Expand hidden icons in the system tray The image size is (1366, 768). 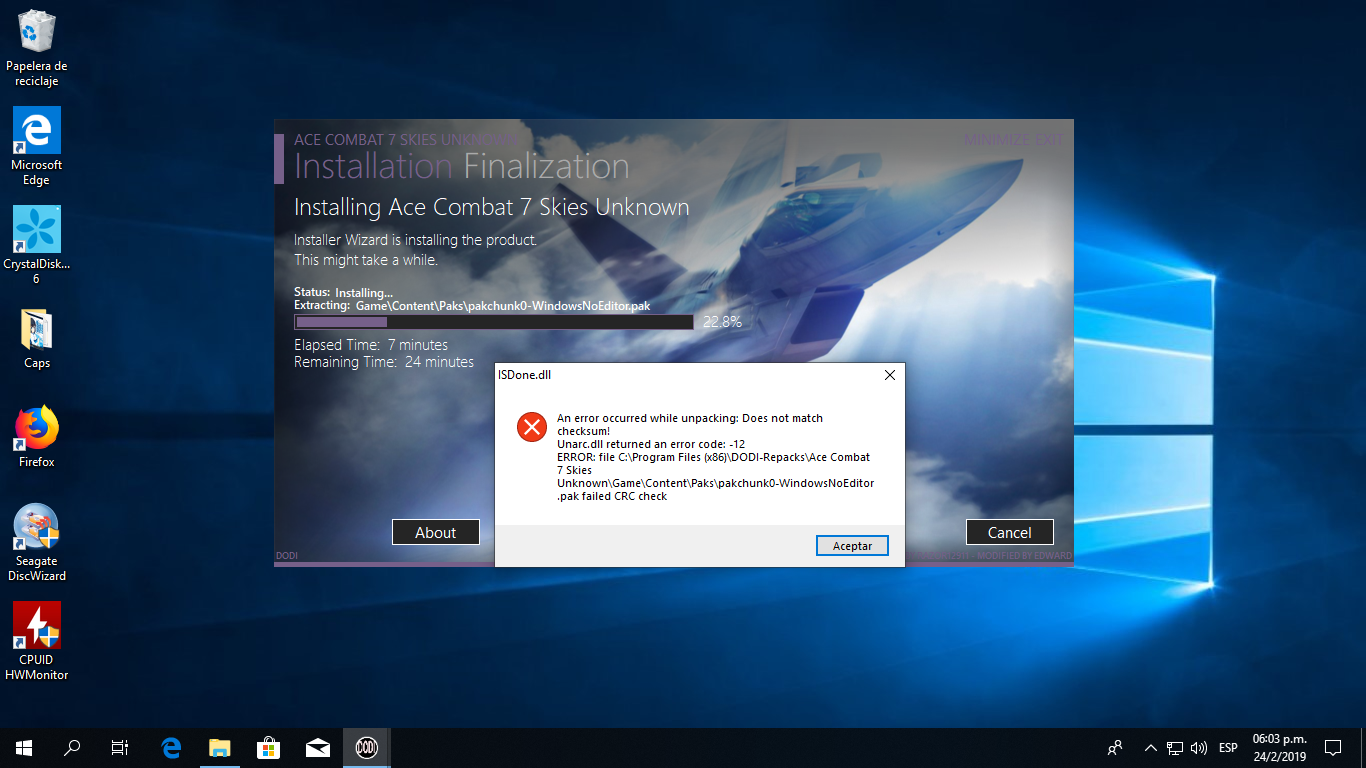pyautogui.click(x=1151, y=747)
